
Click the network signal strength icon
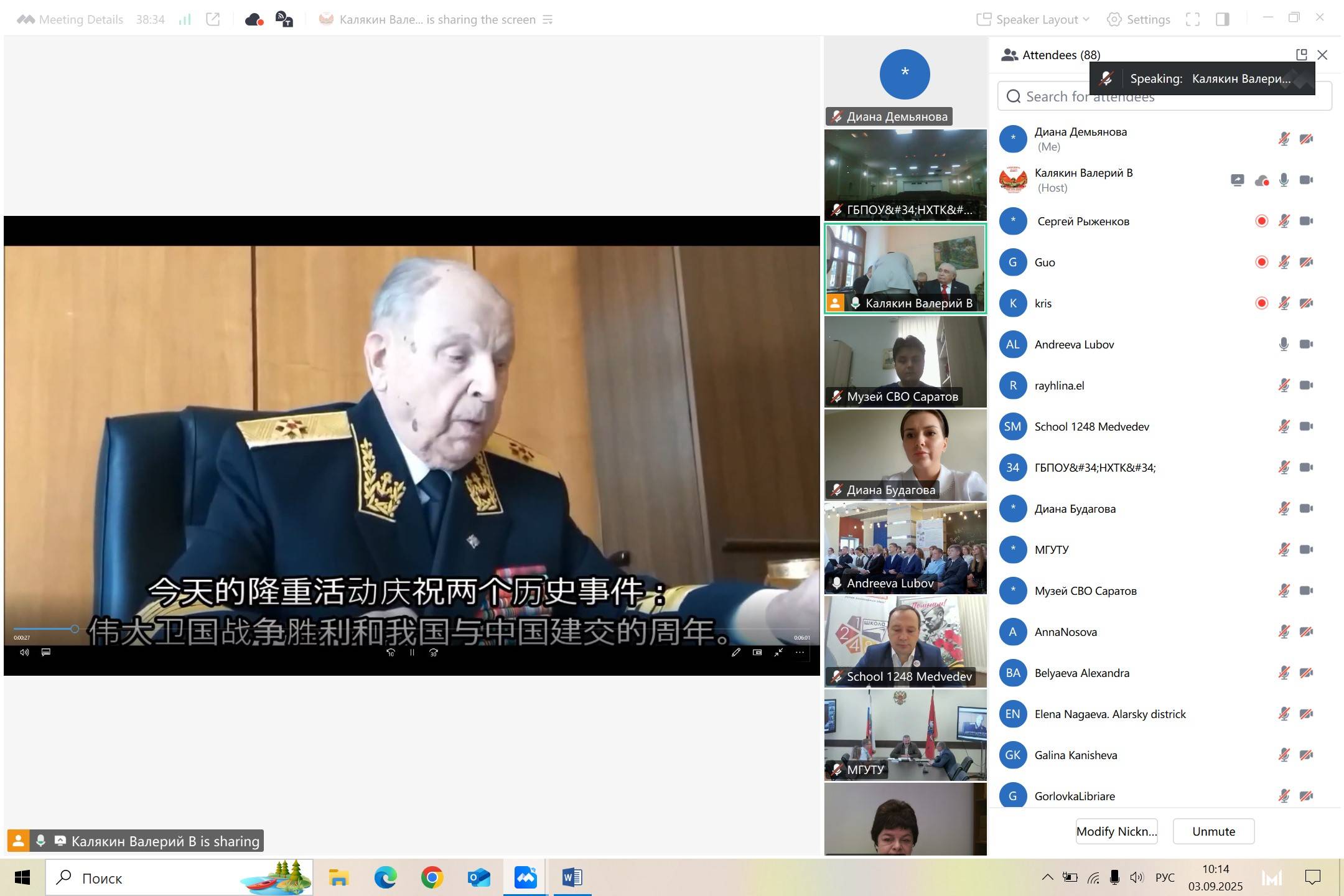coord(185,19)
